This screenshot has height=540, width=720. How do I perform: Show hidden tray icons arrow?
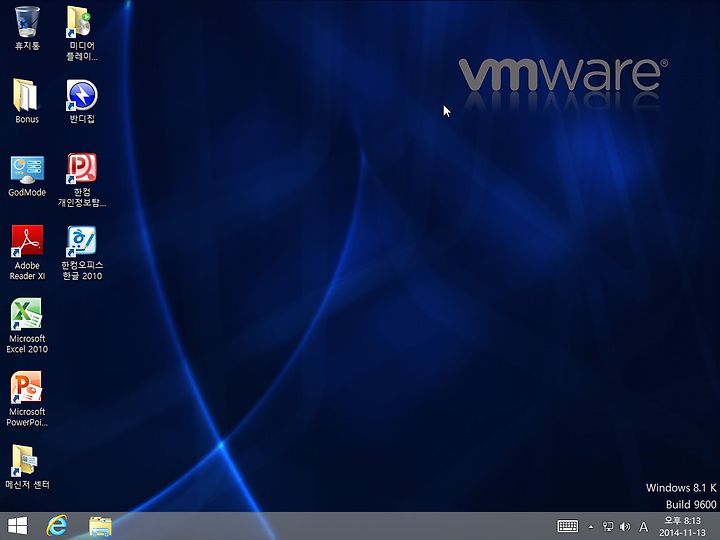coord(591,527)
